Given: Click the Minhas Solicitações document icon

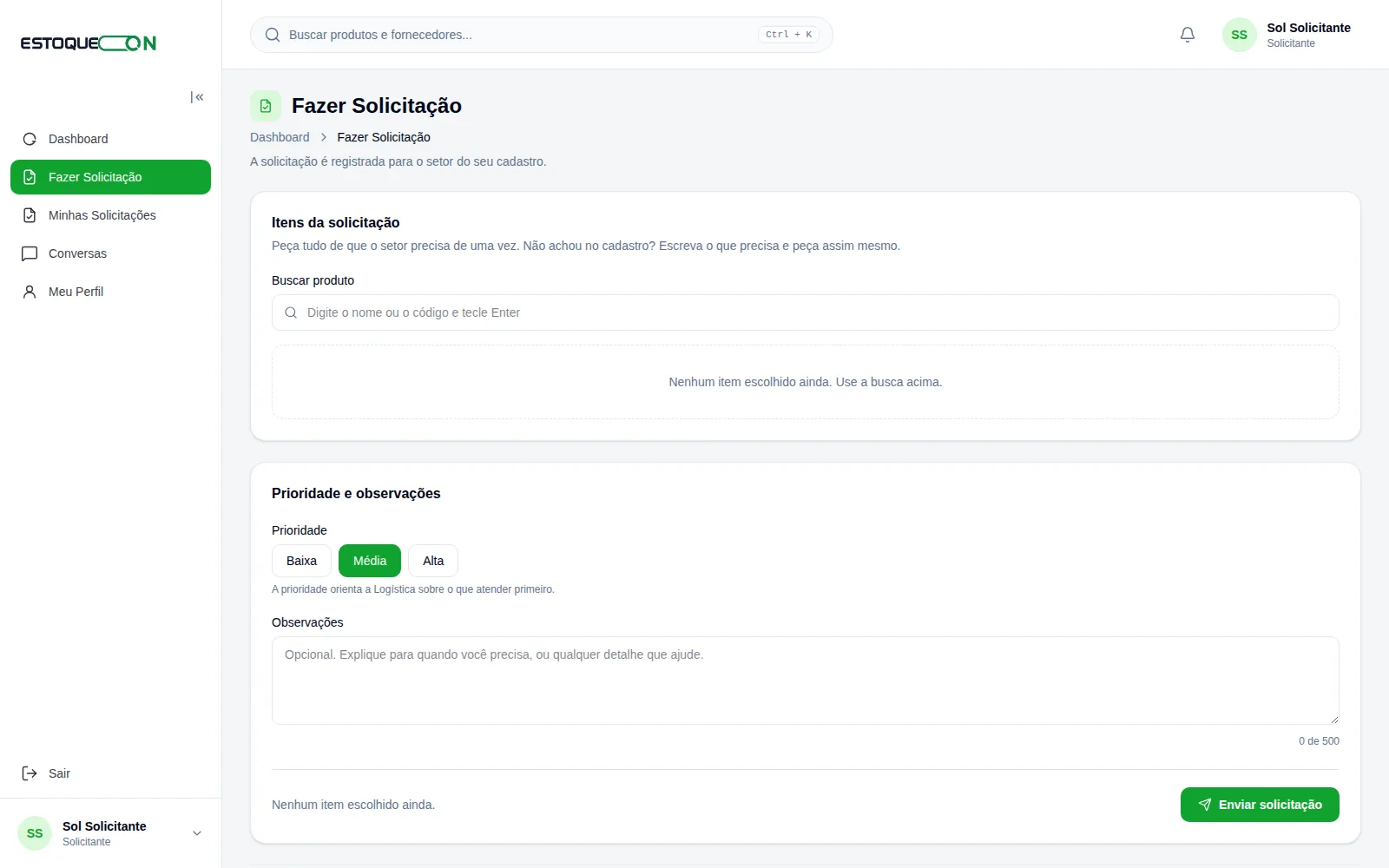Looking at the screenshot, I should pos(30,215).
